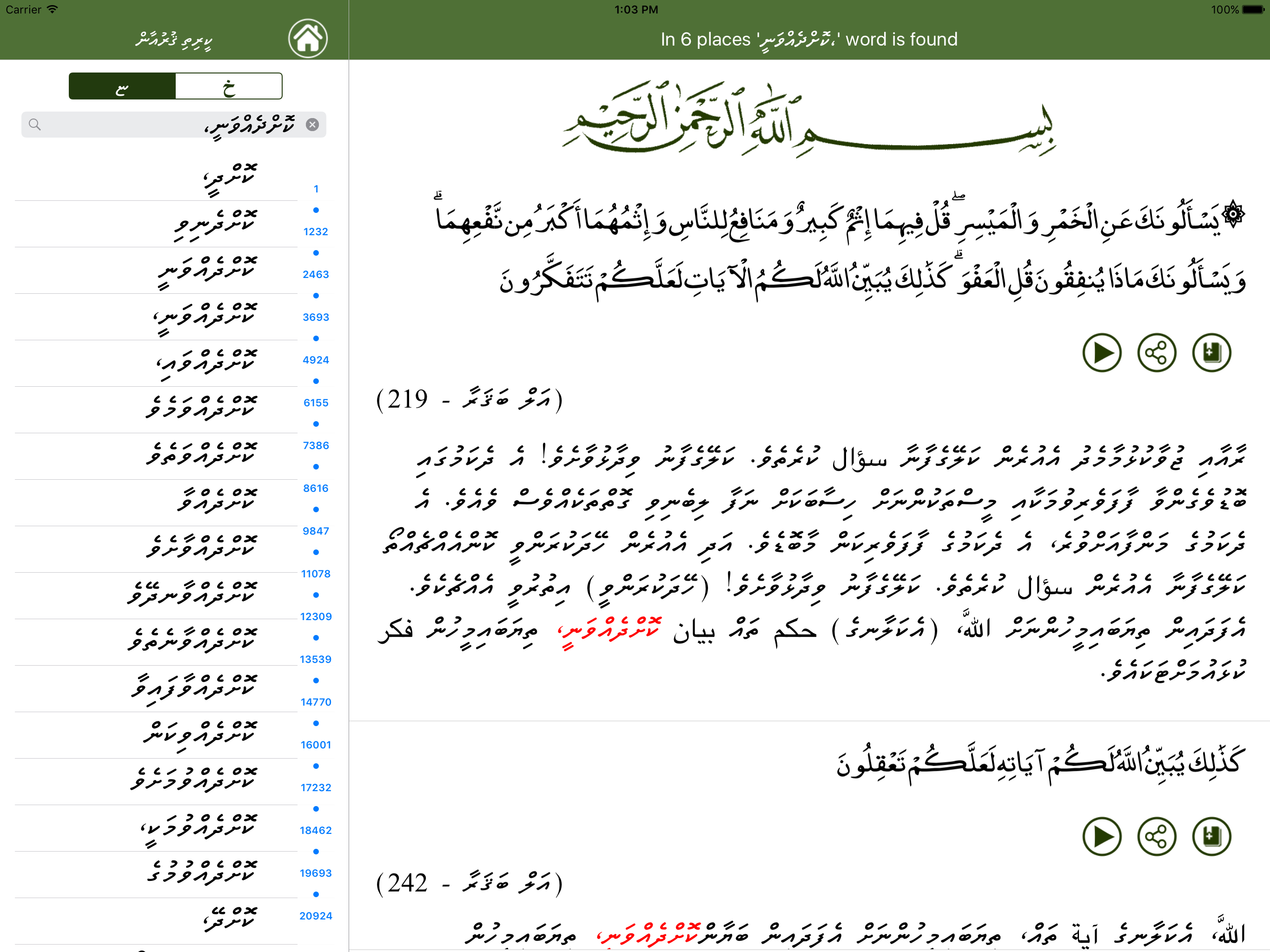Viewport: 1270px width, 952px height.
Task: Tap the Arabic text of verse 242
Action: point(1040,764)
